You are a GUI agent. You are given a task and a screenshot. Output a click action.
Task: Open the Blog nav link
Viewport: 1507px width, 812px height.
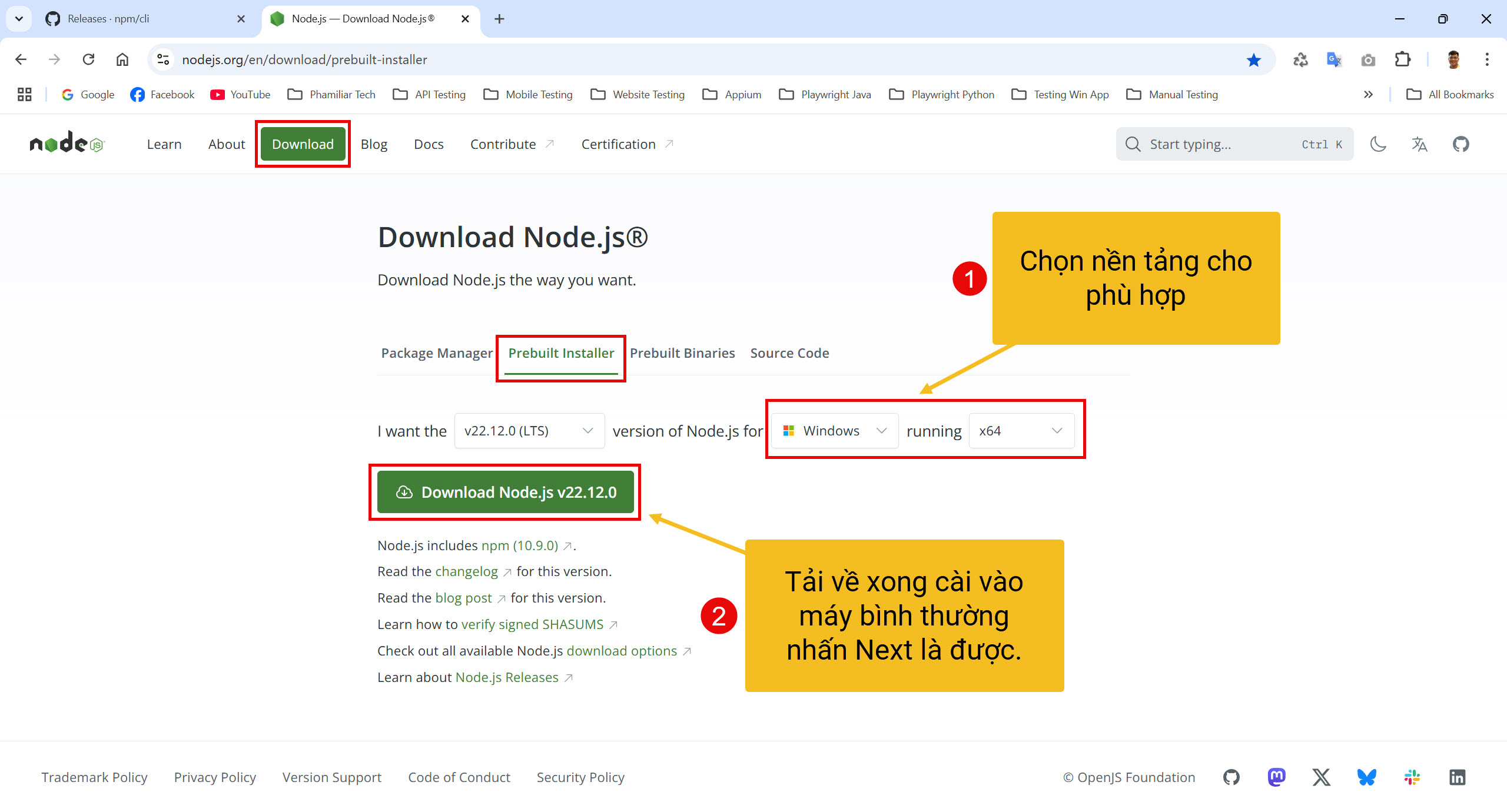(x=374, y=144)
